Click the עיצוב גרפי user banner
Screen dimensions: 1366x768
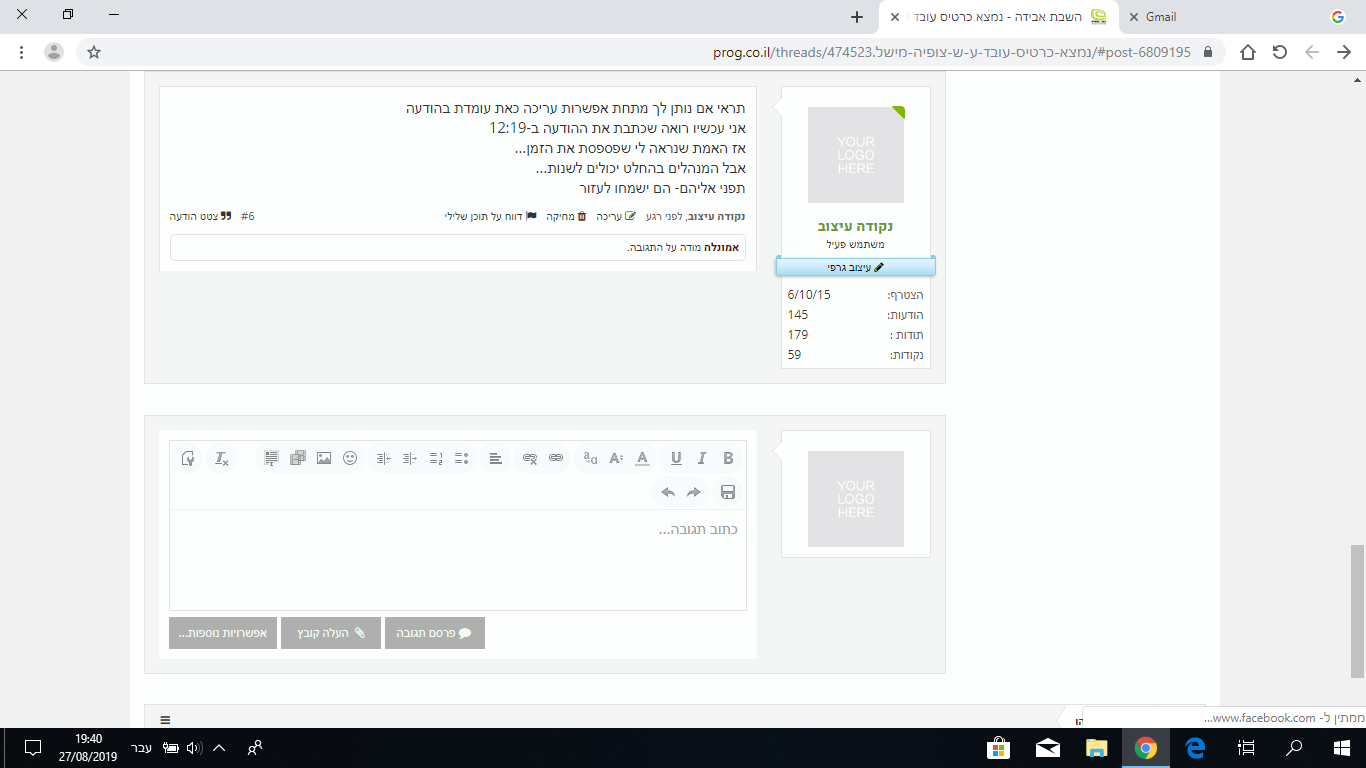coord(856,267)
